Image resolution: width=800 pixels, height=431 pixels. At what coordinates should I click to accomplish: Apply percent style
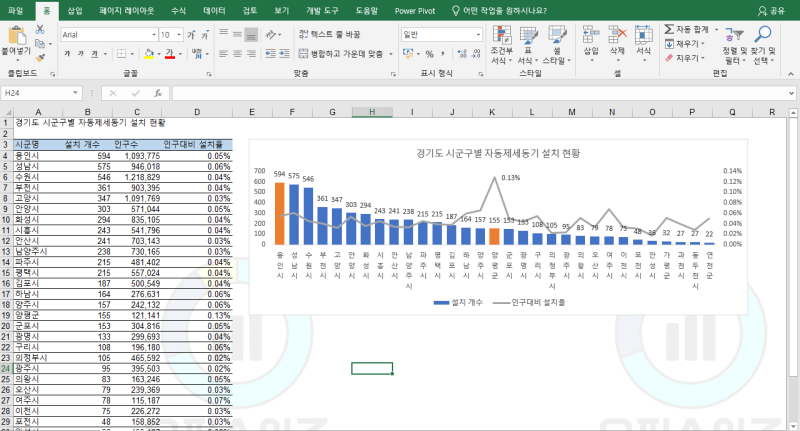click(x=430, y=54)
